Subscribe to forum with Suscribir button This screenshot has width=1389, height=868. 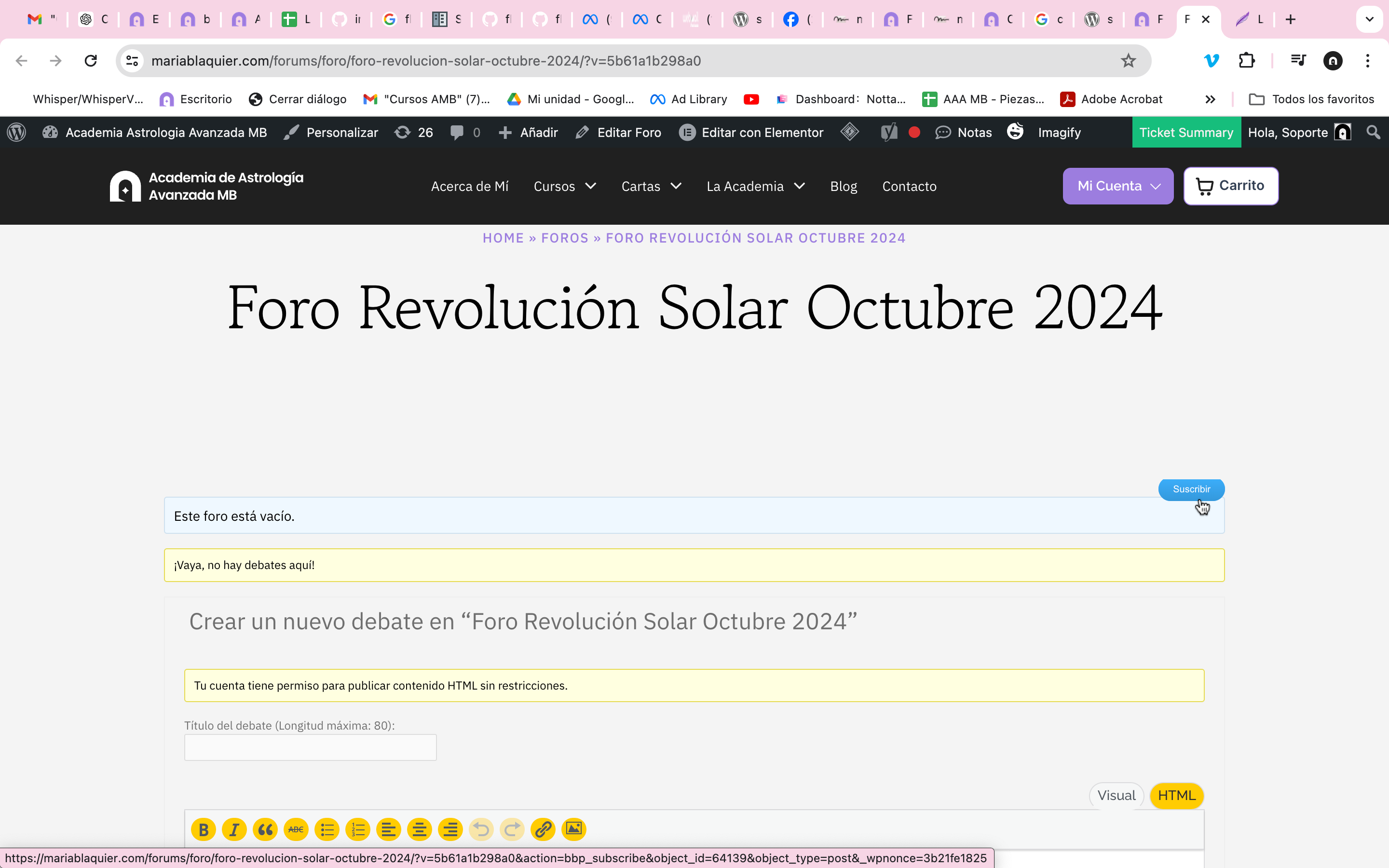tap(1191, 489)
